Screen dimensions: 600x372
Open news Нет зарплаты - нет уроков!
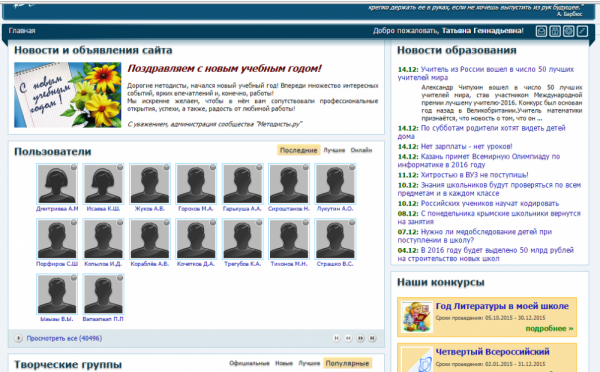tap(466, 146)
